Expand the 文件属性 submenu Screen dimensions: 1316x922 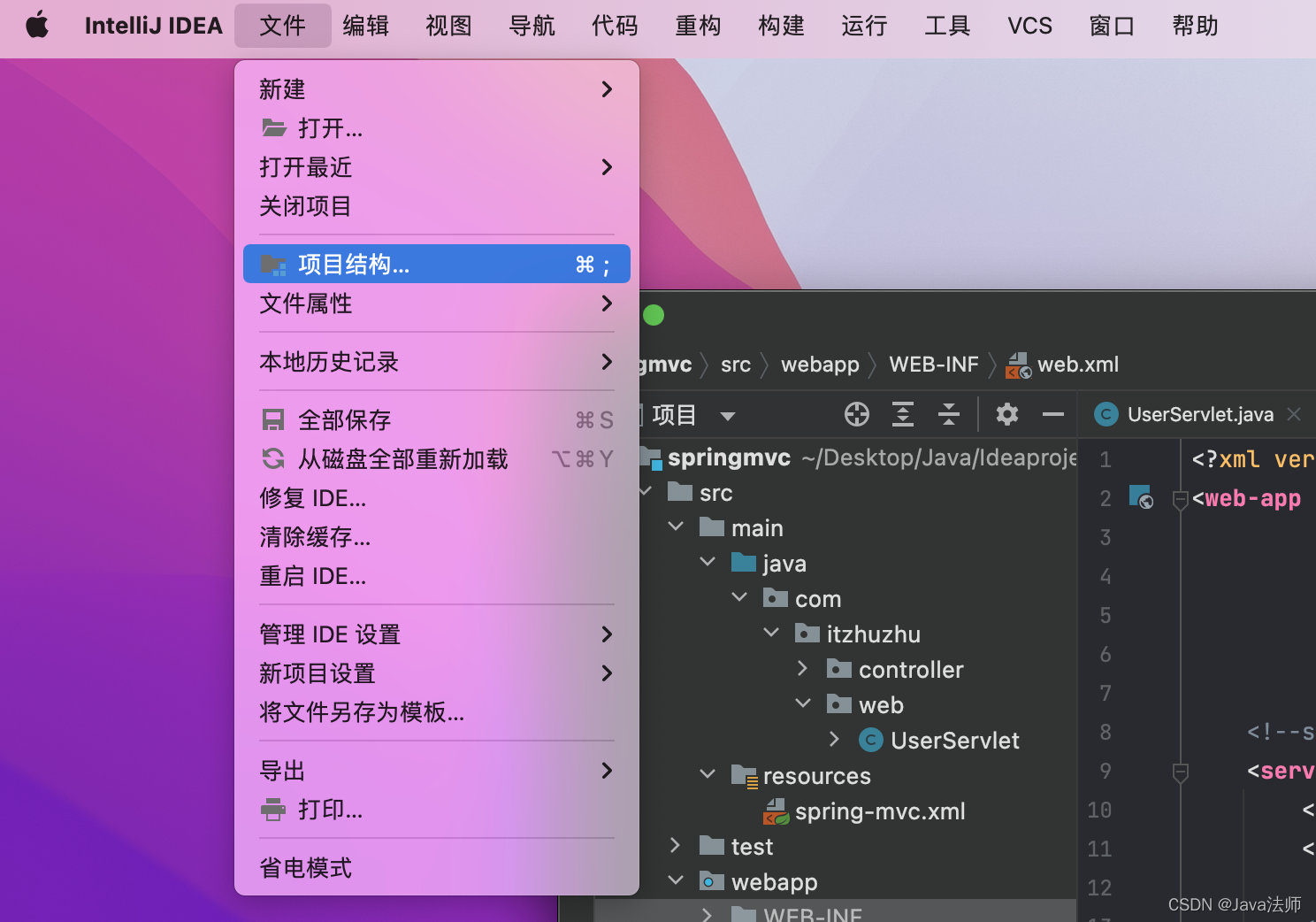tap(437, 303)
